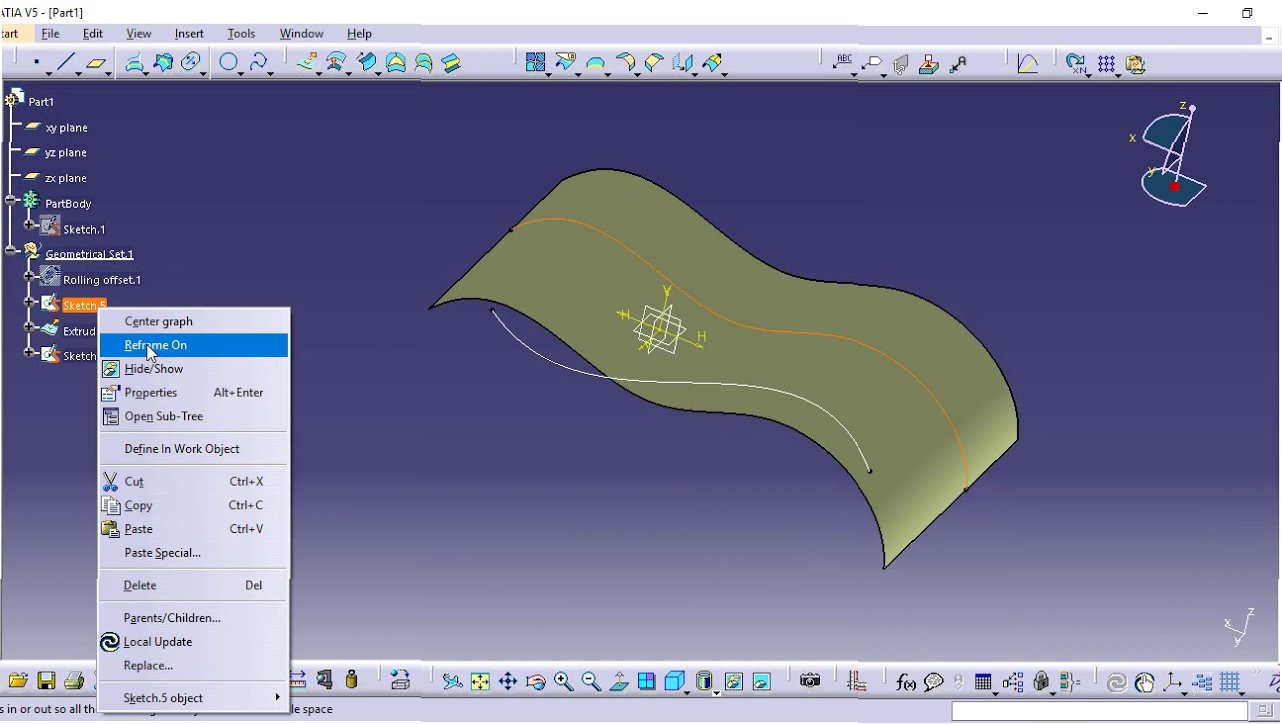Open the Formula f(x) tool
1282x724 pixels.
pos(906,682)
